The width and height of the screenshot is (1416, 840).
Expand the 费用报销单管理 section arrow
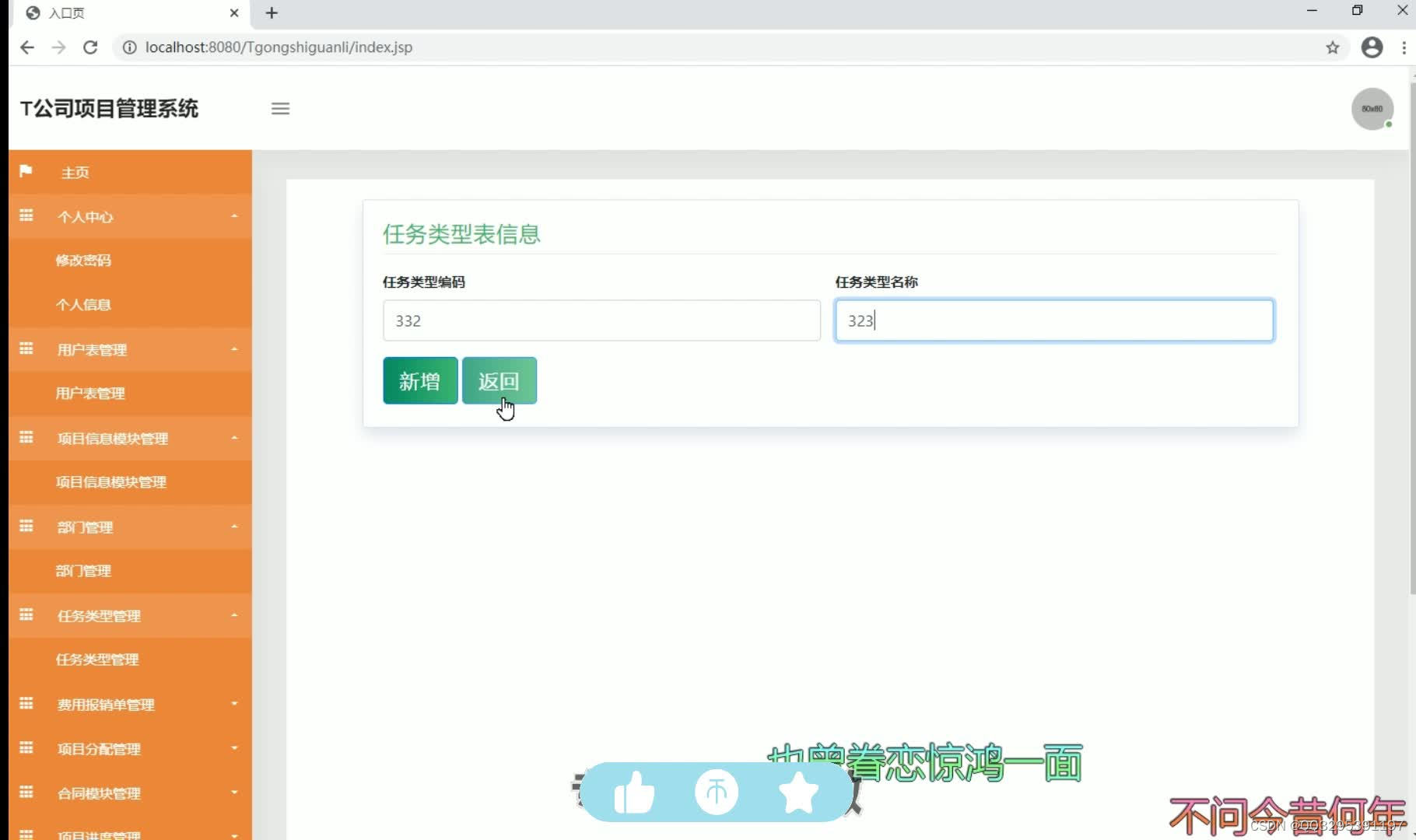point(234,704)
